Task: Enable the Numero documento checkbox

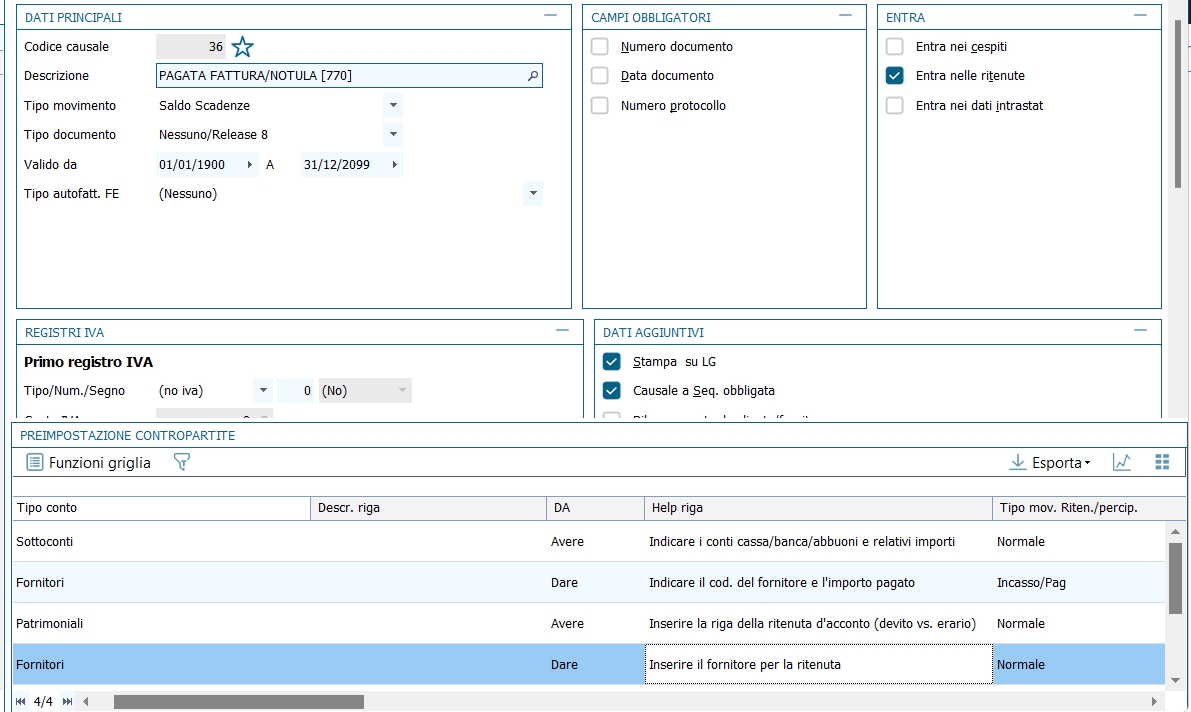Action: click(x=600, y=47)
